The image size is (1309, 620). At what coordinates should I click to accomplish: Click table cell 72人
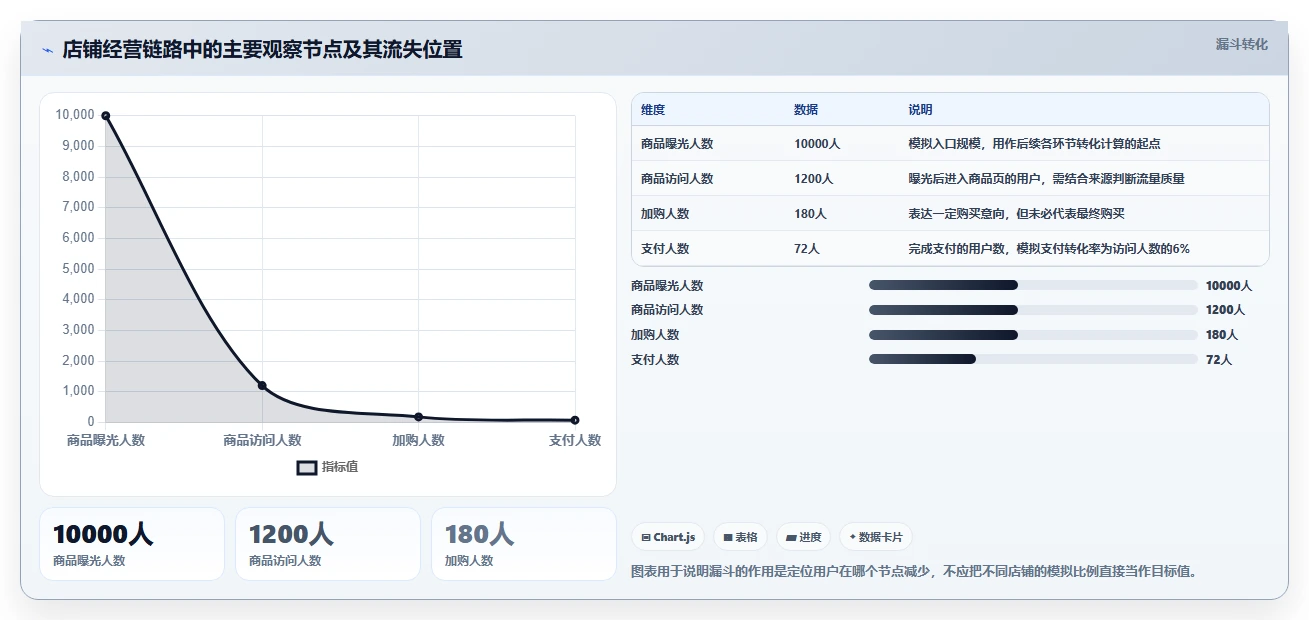[807, 249]
